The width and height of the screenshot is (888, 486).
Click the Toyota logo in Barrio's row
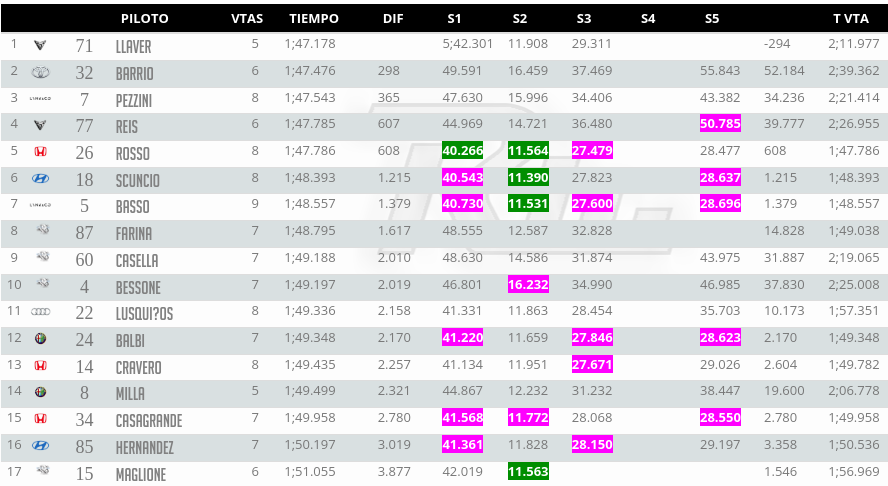[x=41, y=72]
